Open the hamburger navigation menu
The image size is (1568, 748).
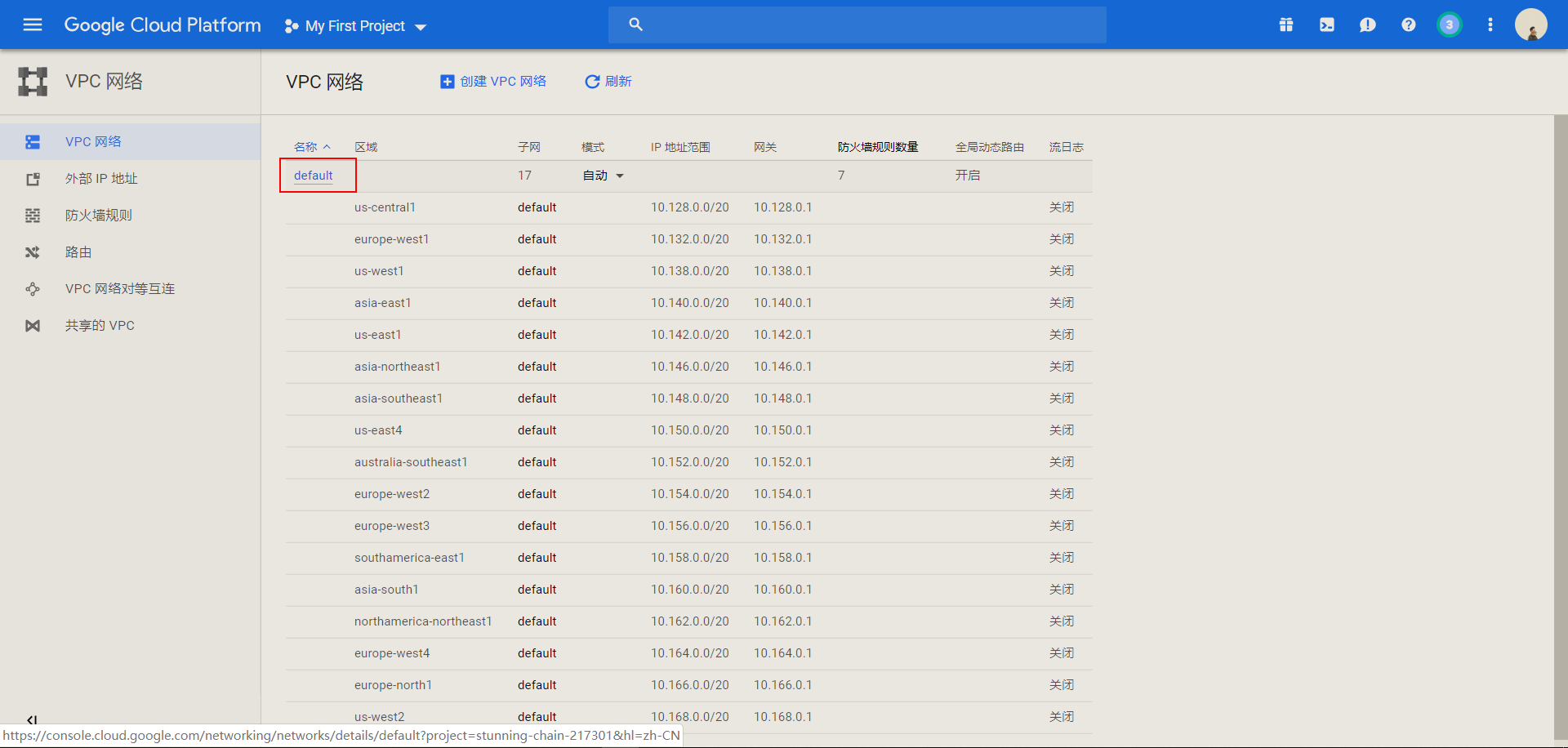(x=33, y=24)
